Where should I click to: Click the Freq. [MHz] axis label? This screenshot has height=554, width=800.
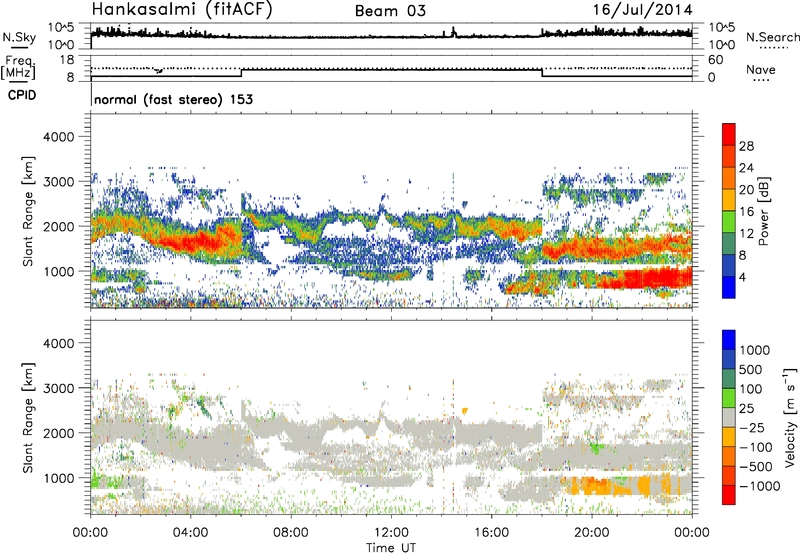click(18, 67)
